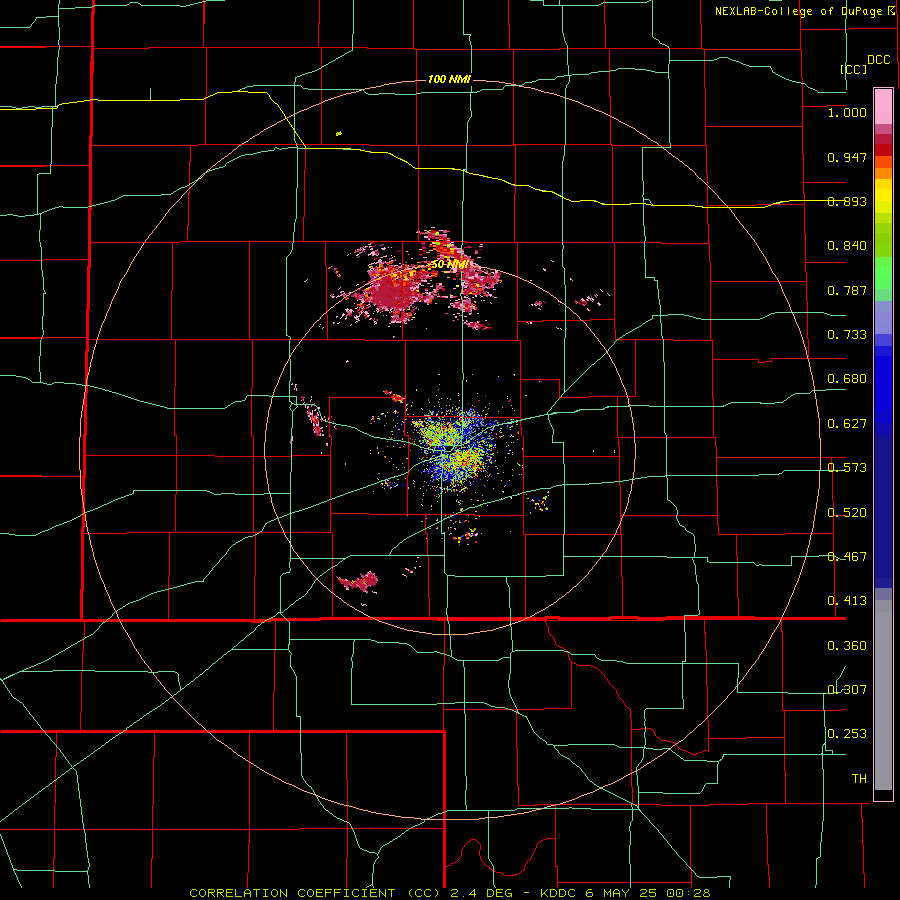Select the 50 NMI range ring label

point(450,264)
